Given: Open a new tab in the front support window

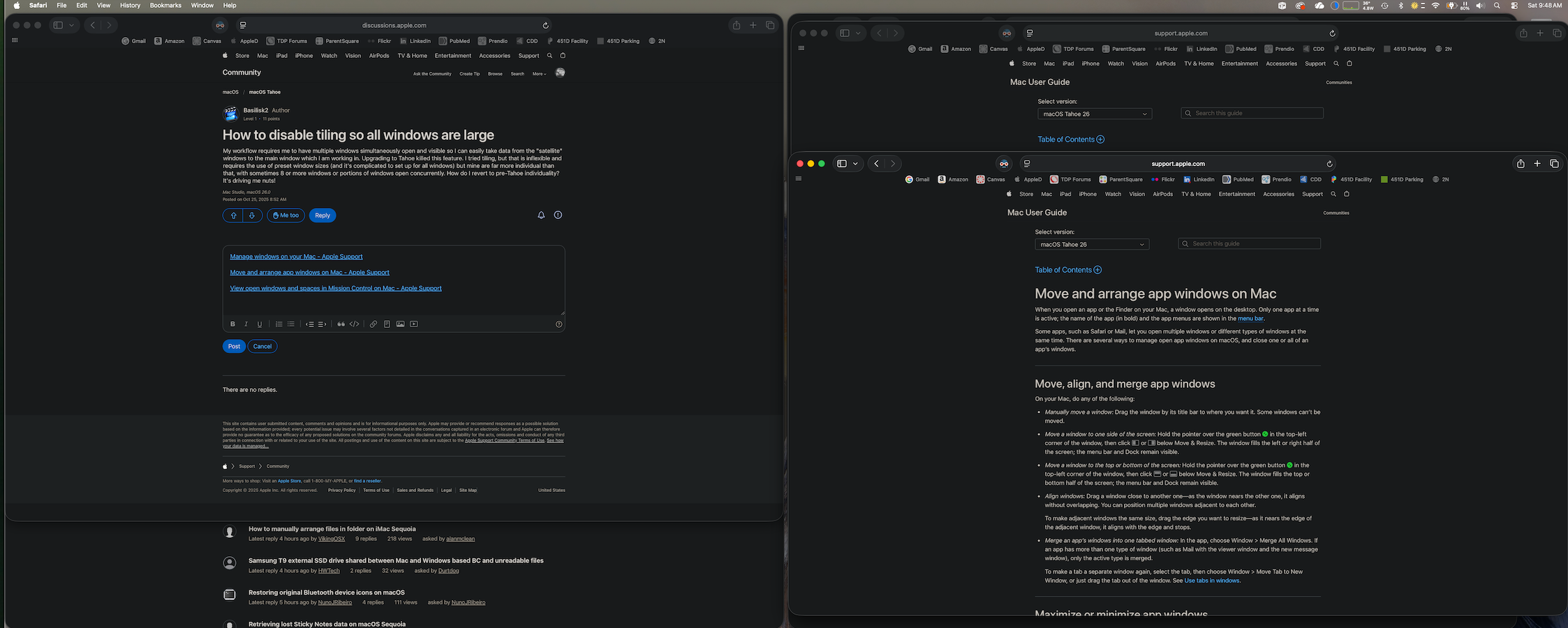Looking at the screenshot, I should coord(1537,163).
